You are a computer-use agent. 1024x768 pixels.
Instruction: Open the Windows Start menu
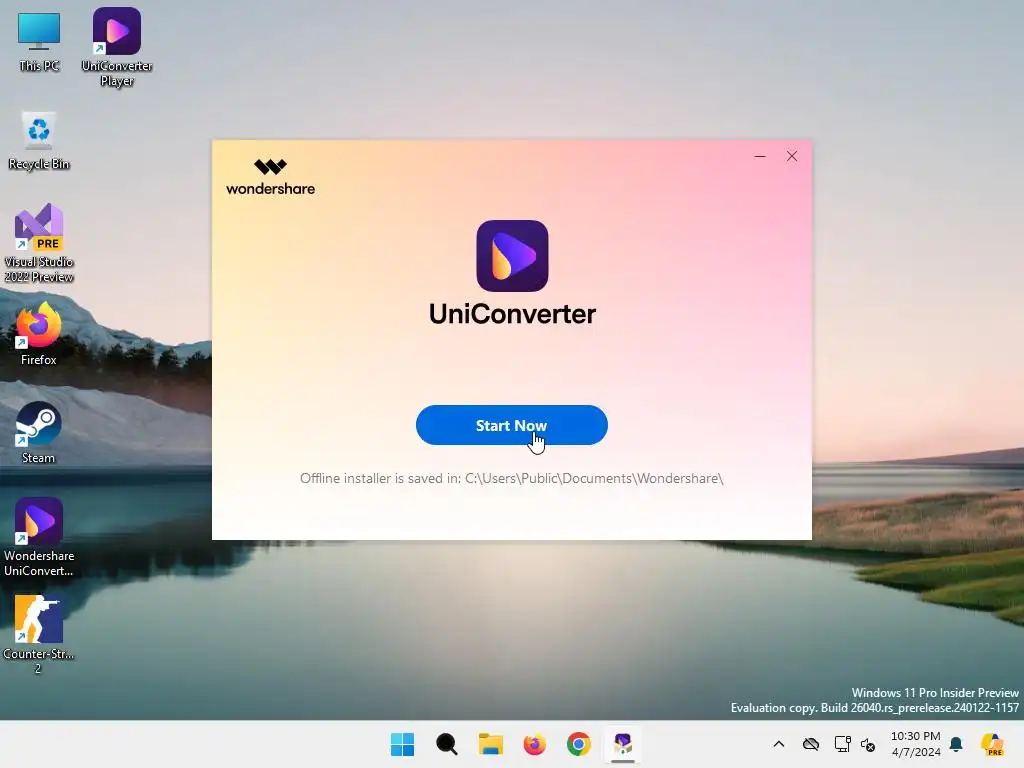pos(402,744)
